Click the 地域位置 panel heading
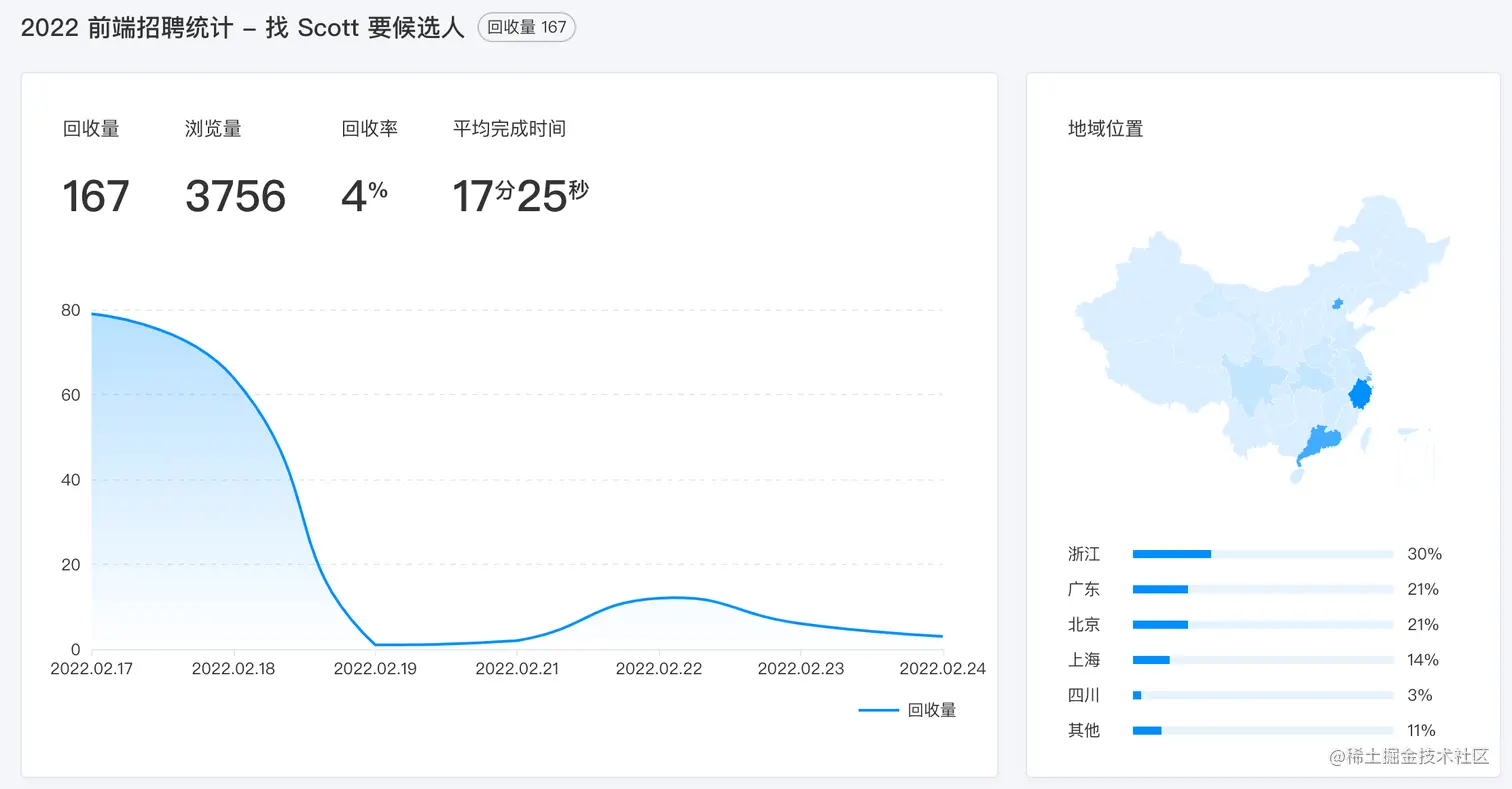The width and height of the screenshot is (1512, 789). pyautogui.click(x=1106, y=128)
